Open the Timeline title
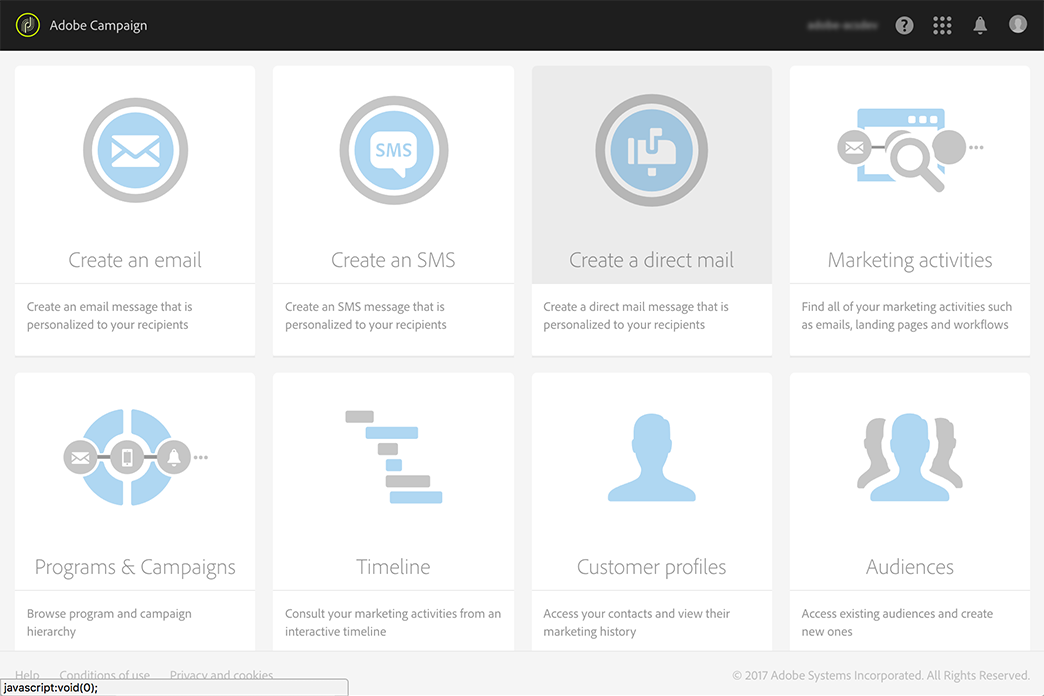This screenshot has width=1044, height=696. pyautogui.click(x=393, y=567)
